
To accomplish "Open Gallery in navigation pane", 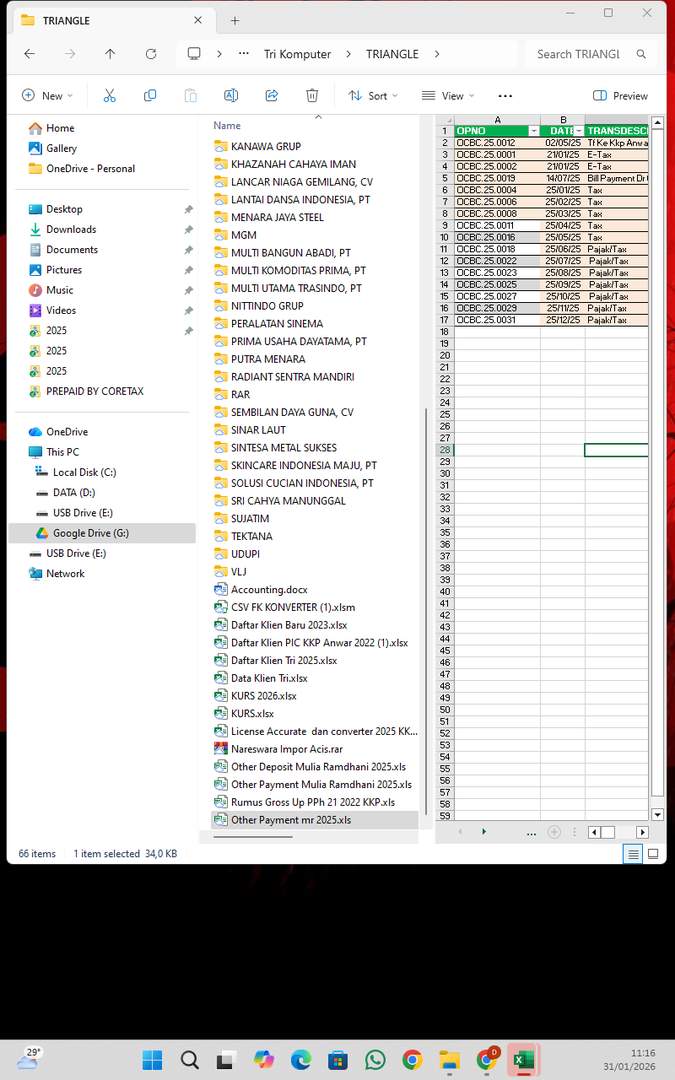I will (x=61, y=148).
